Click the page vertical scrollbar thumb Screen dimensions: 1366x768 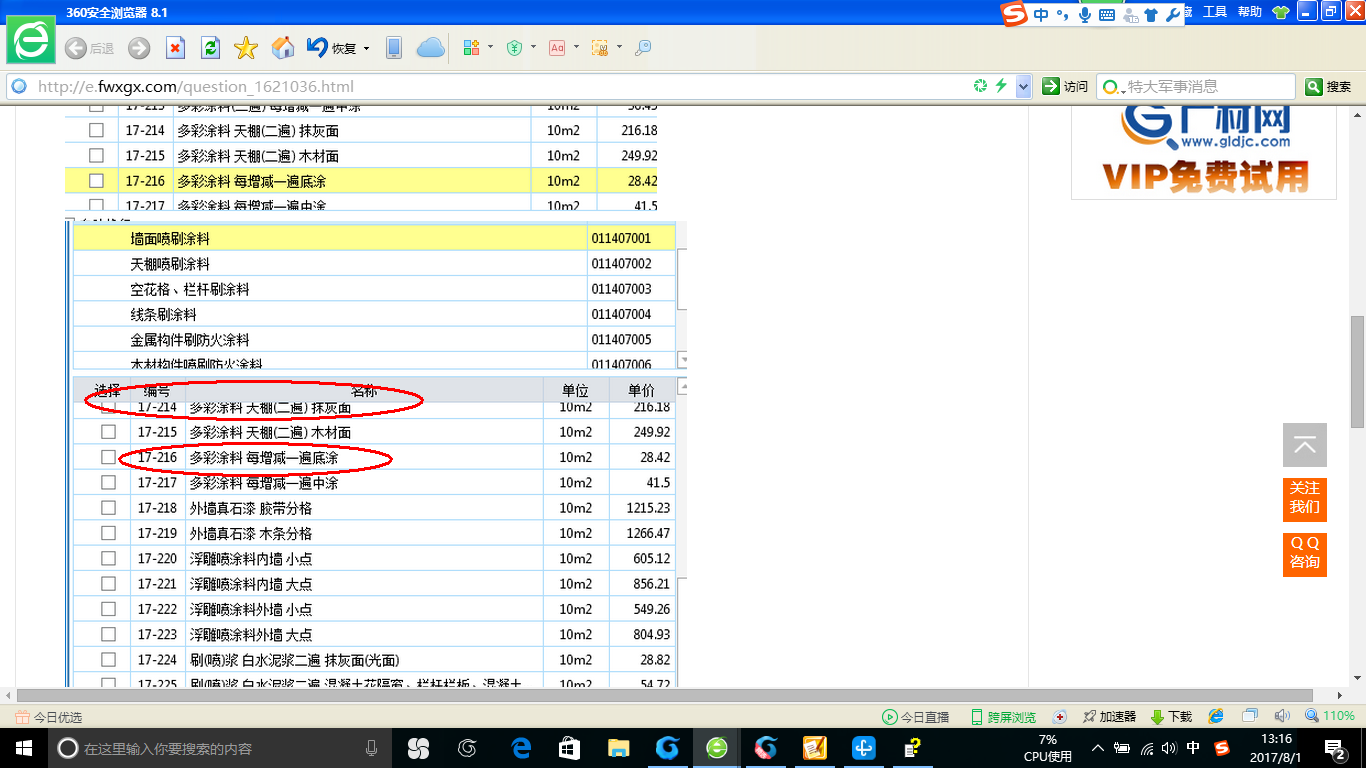pyautogui.click(x=1357, y=372)
